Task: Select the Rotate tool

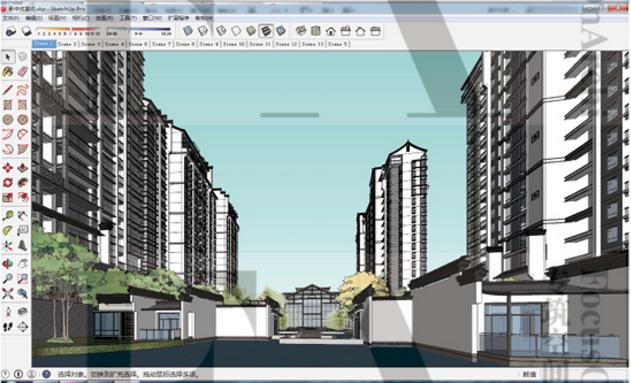Action: 8,182
